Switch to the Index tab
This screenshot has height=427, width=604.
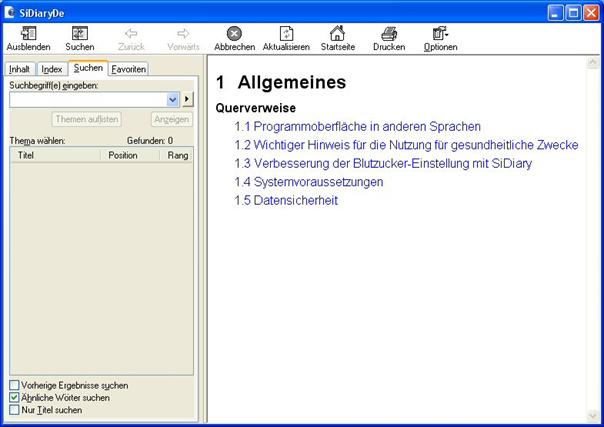[52, 69]
